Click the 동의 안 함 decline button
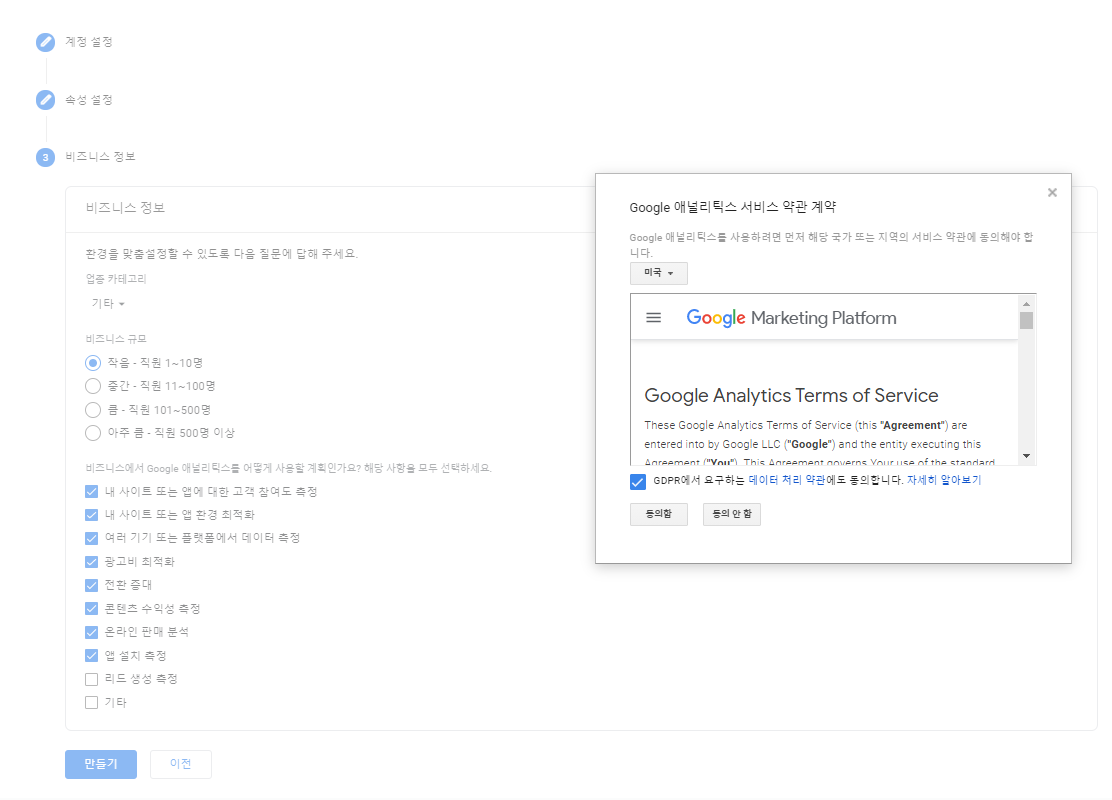The width and height of the screenshot is (1112, 800). pos(732,514)
